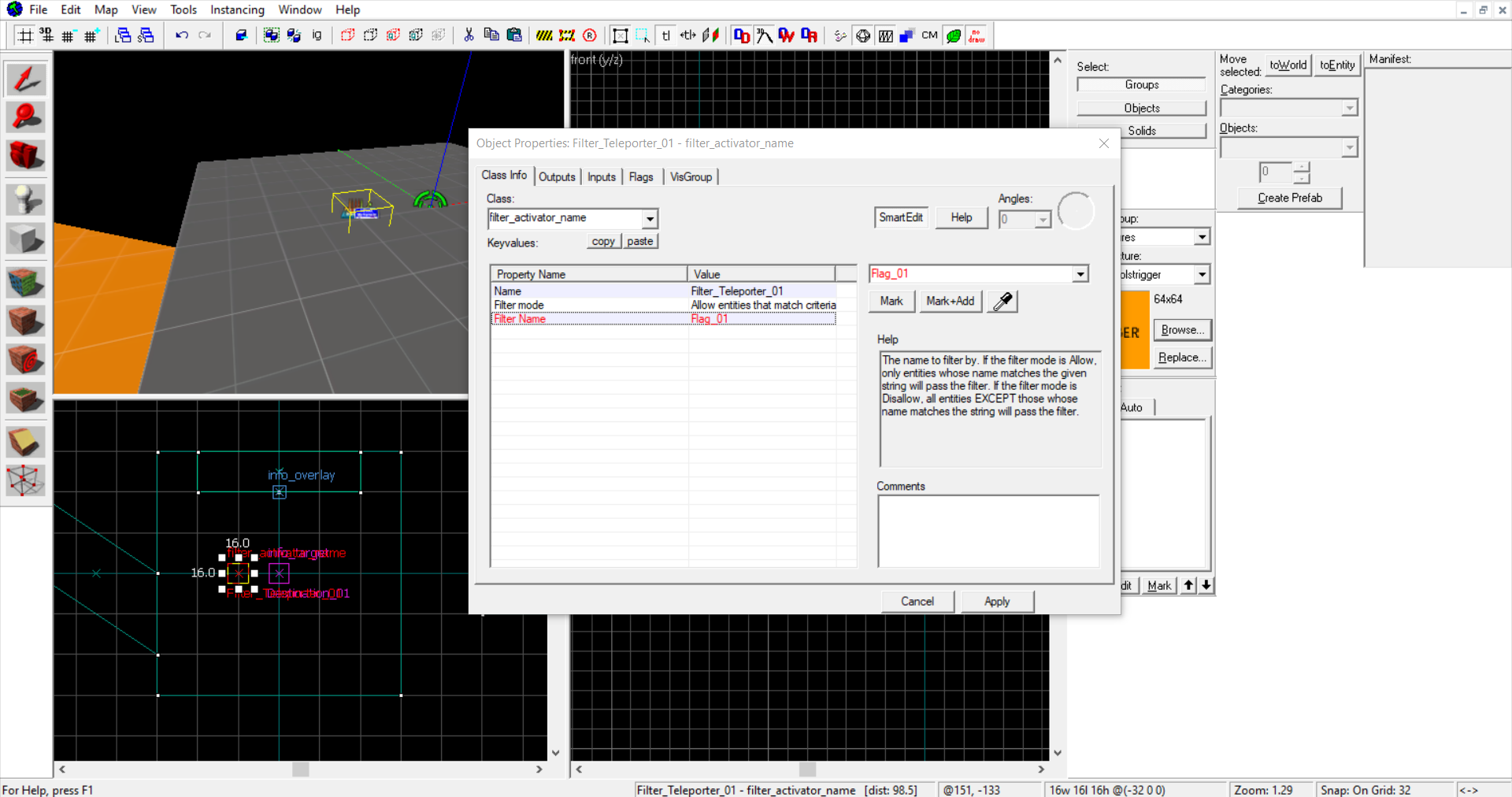Image resolution: width=1512 pixels, height=797 pixels.
Task: Click the eyedropper picker icon
Action: (x=1002, y=302)
